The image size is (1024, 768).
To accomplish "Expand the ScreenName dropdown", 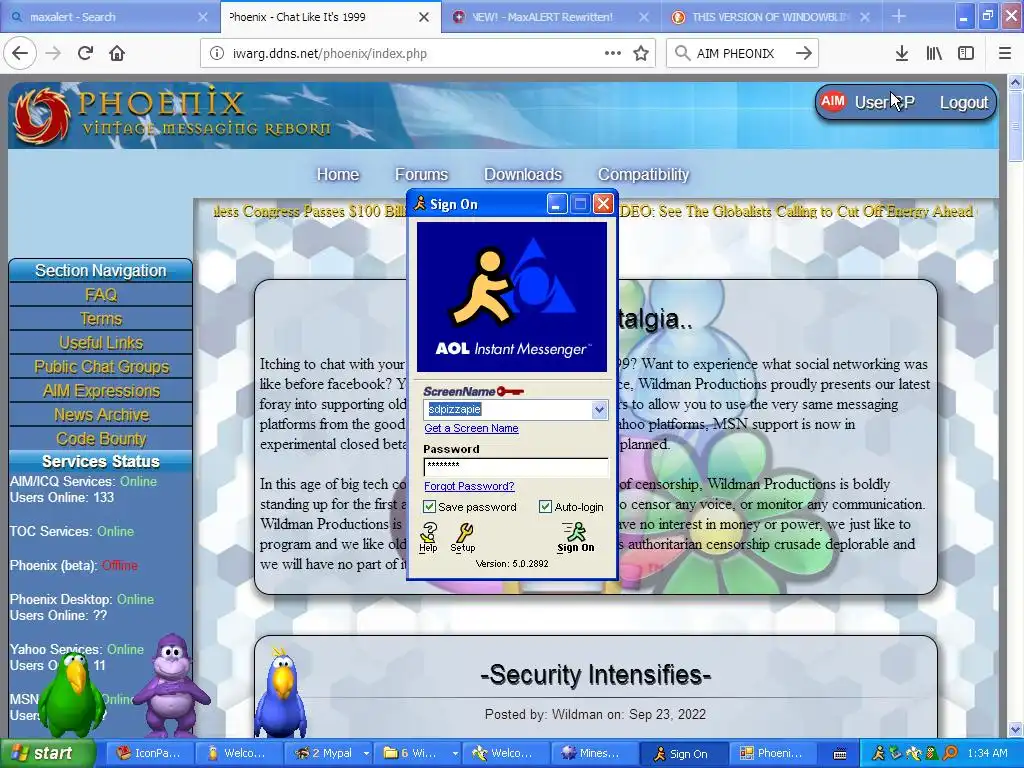I will (599, 410).
